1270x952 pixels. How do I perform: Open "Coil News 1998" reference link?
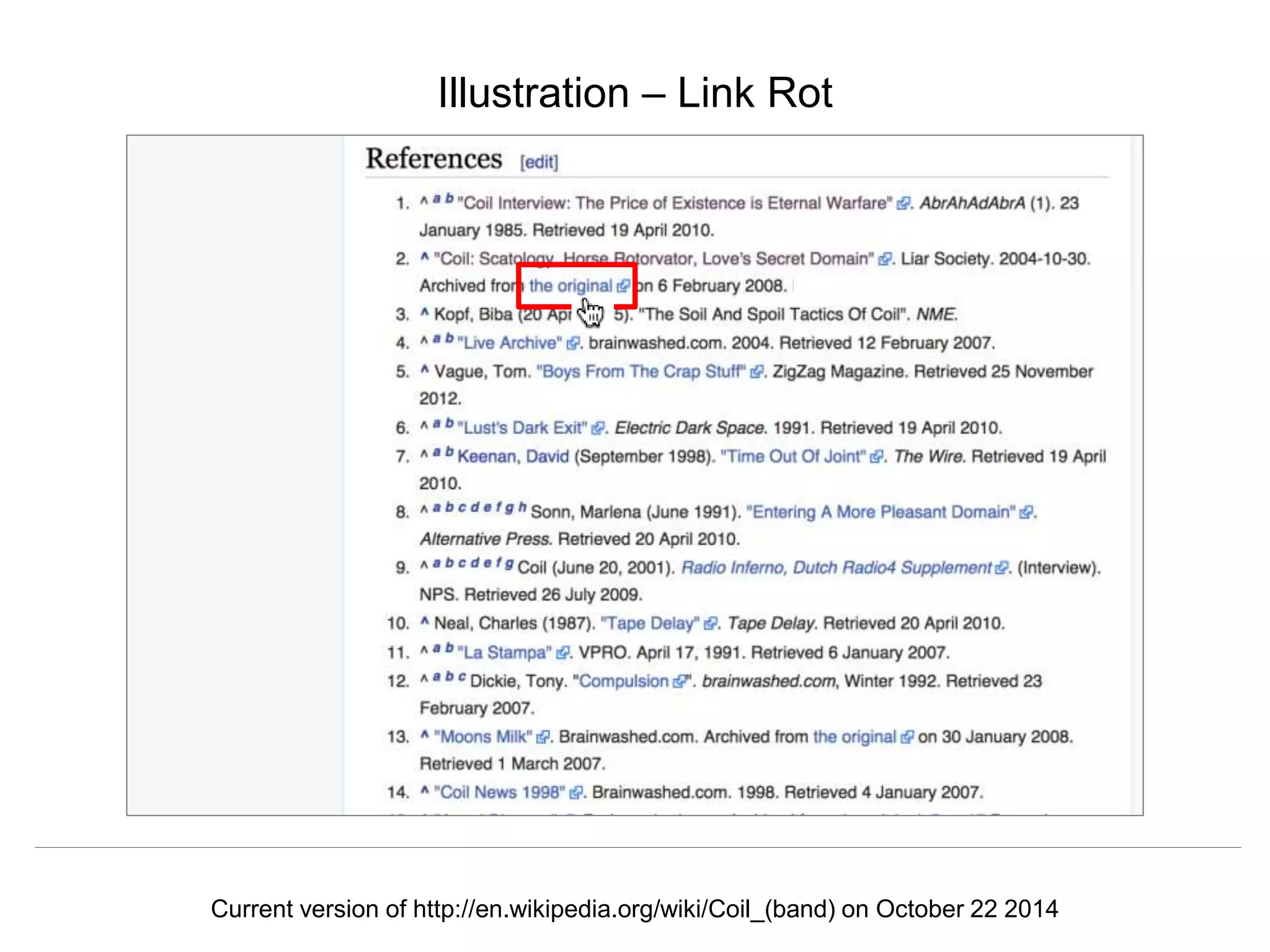[x=499, y=793]
